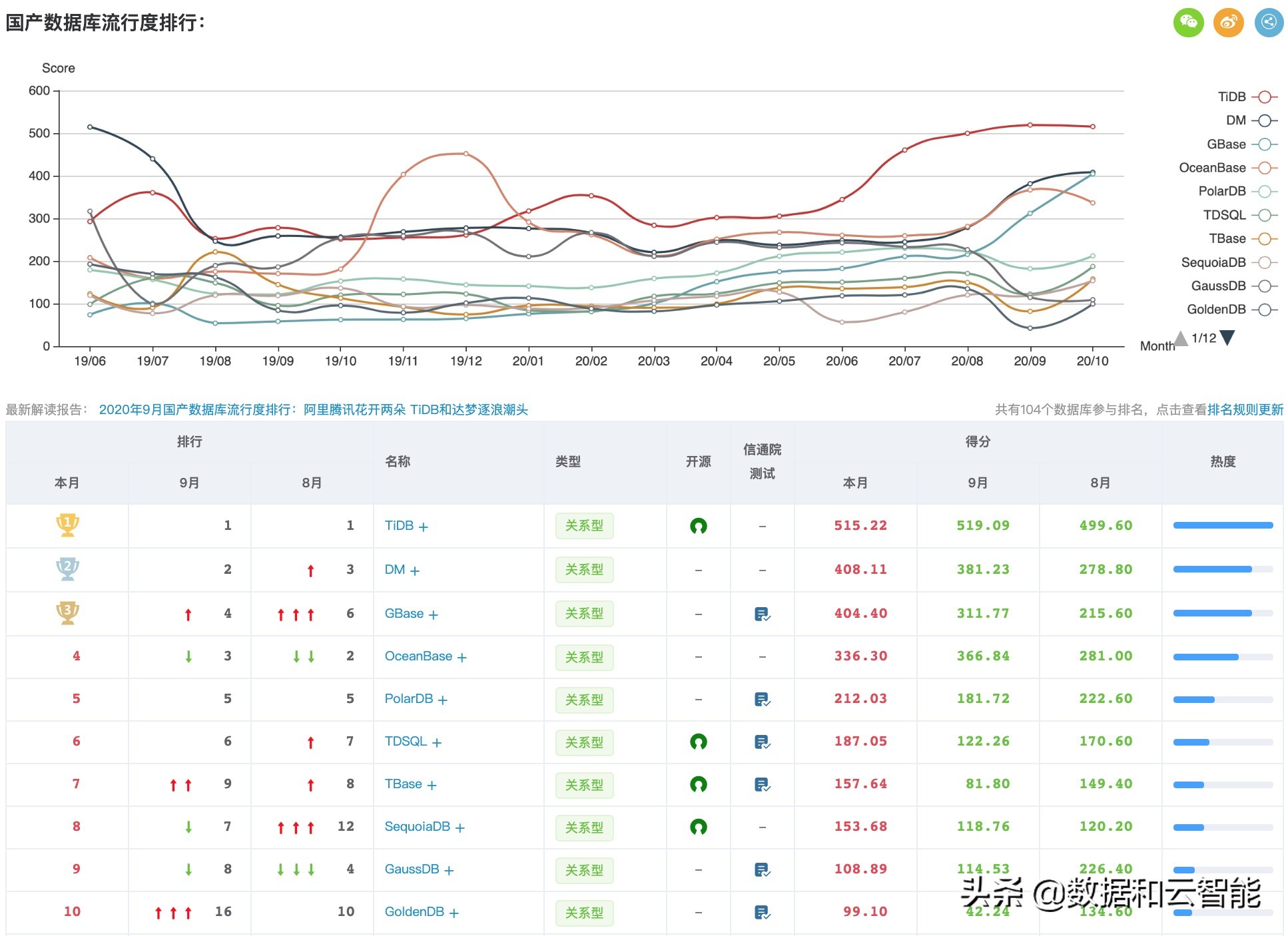
Task: Expand TDSQL row with plus sign
Action: 436,743
